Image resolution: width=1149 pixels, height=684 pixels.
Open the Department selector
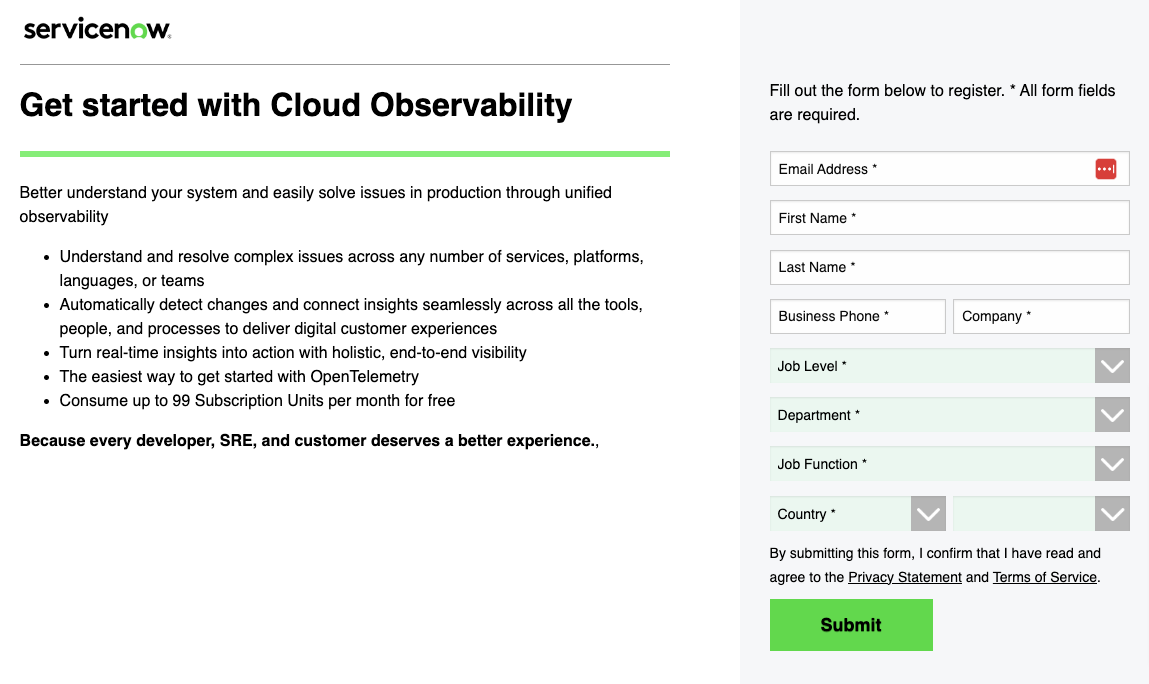[x=930, y=414]
